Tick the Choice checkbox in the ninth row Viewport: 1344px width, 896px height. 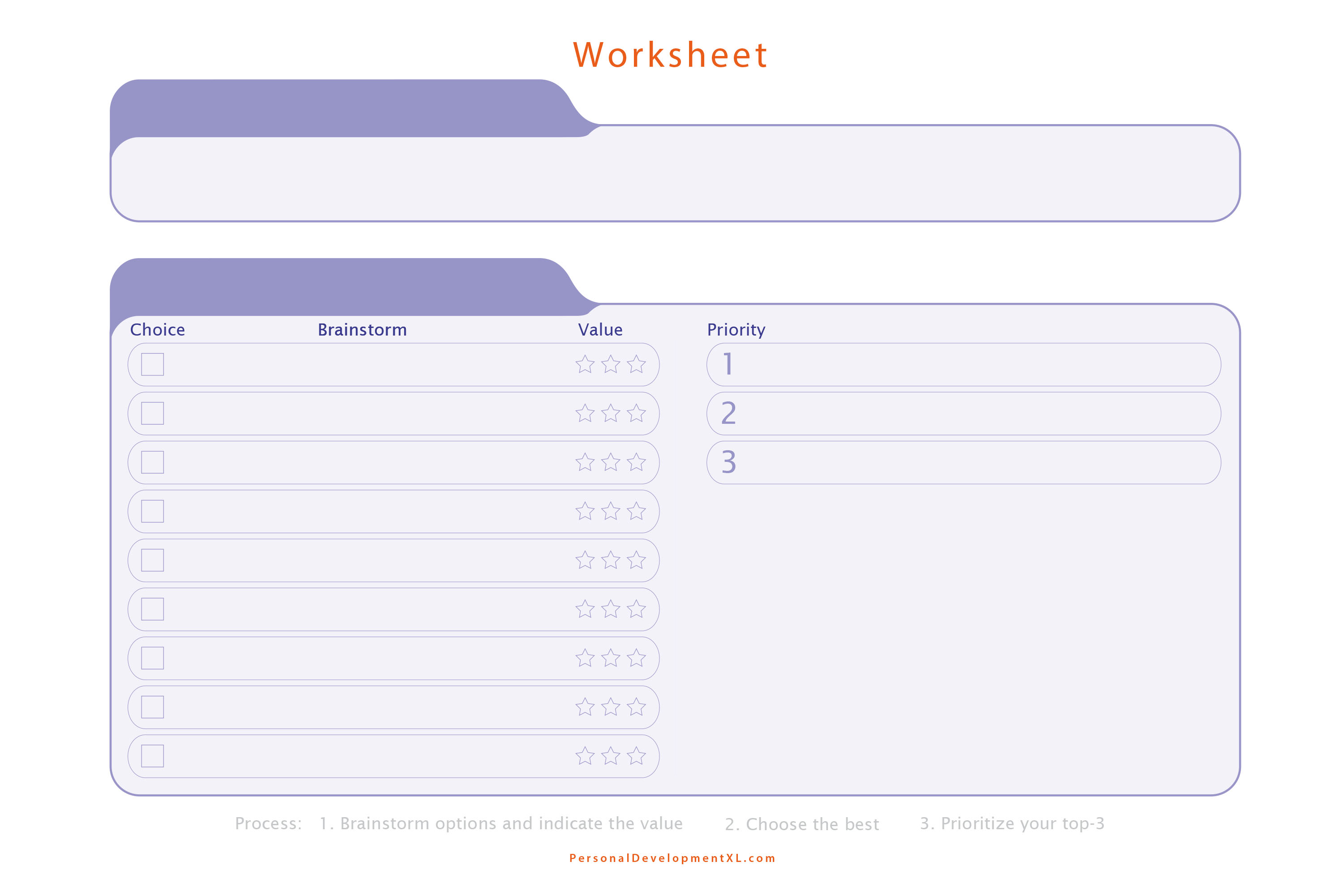(153, 756)
